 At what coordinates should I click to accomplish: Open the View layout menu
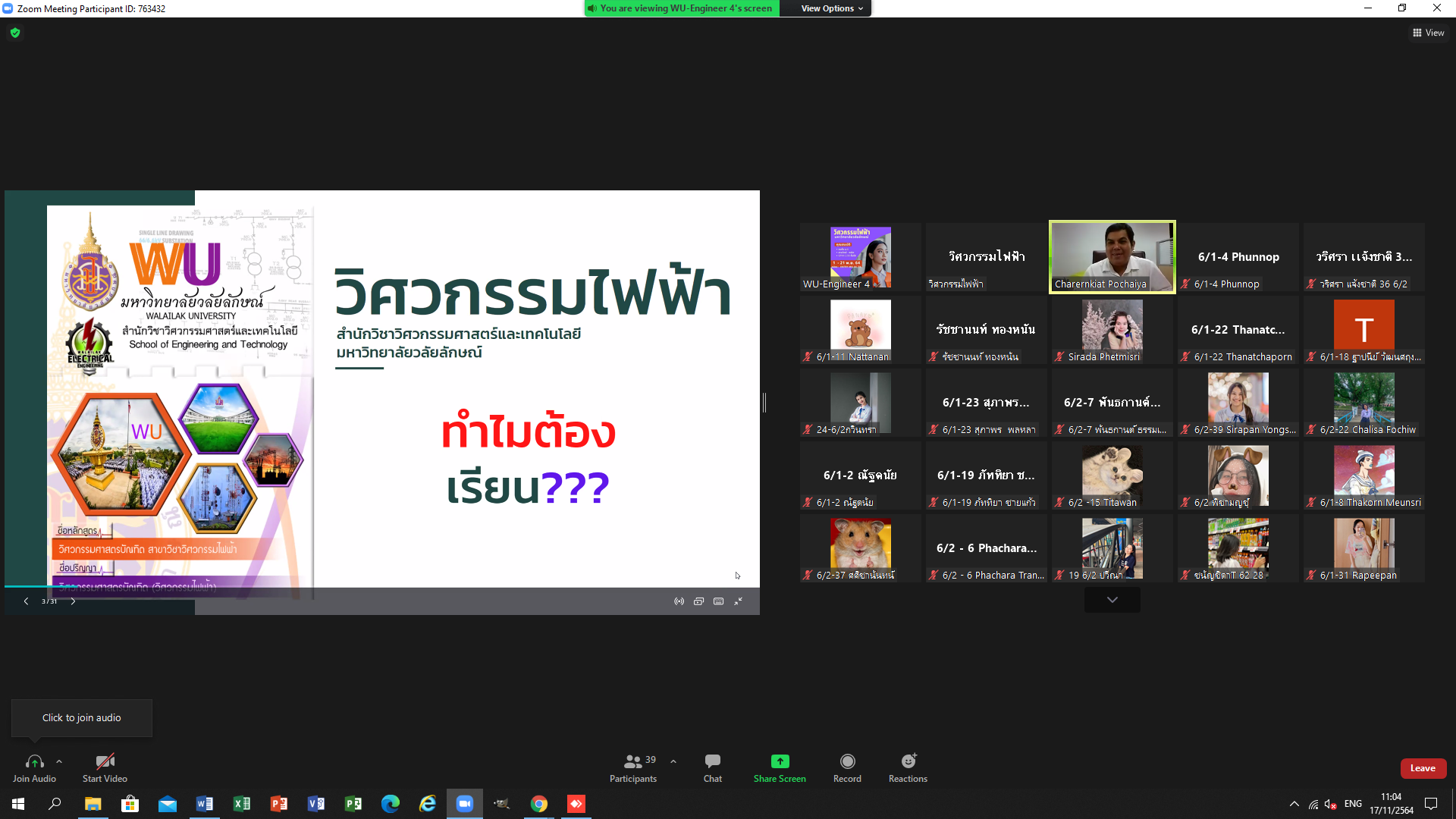point(1428,33)
